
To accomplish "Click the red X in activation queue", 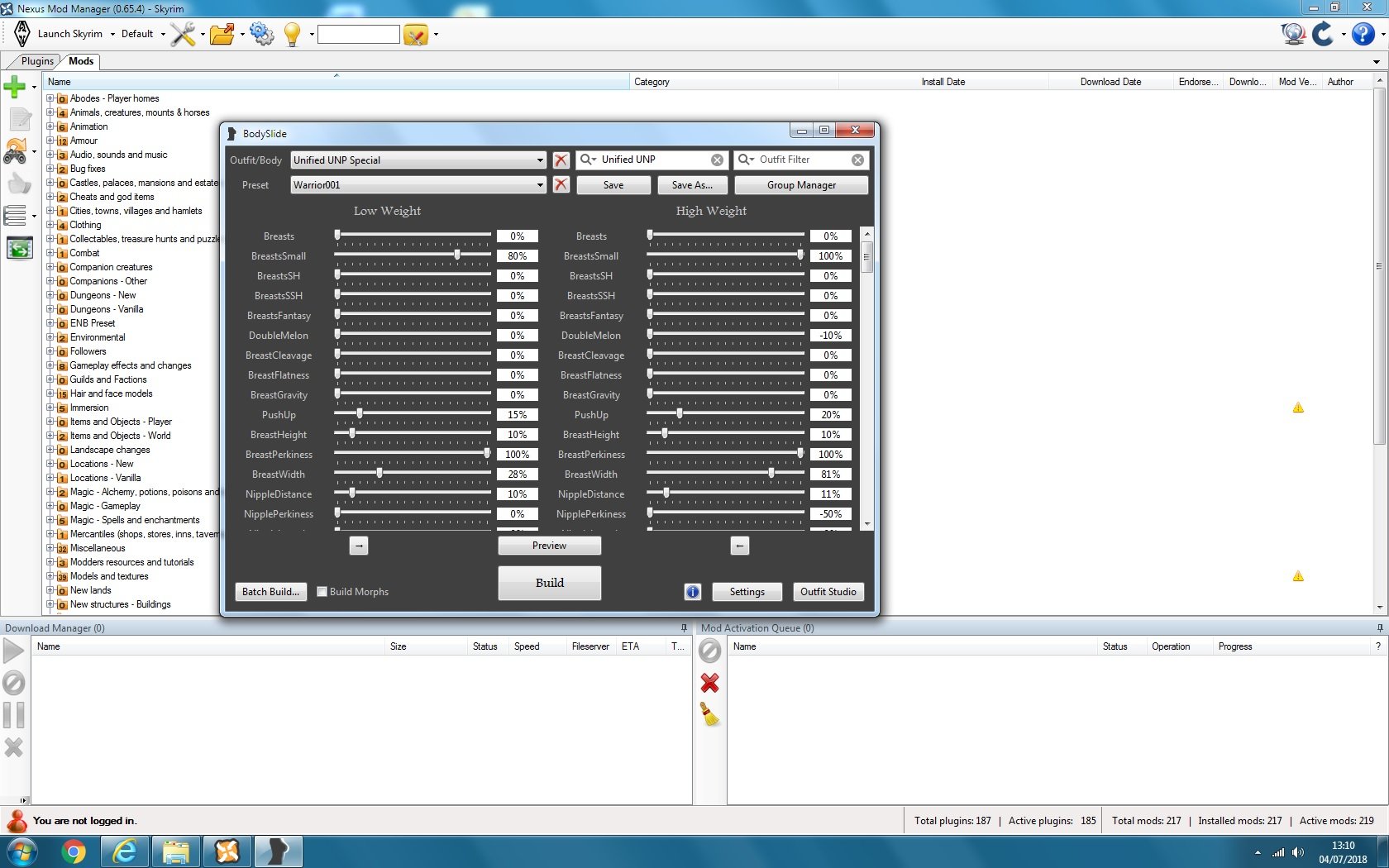I will 709,683.
